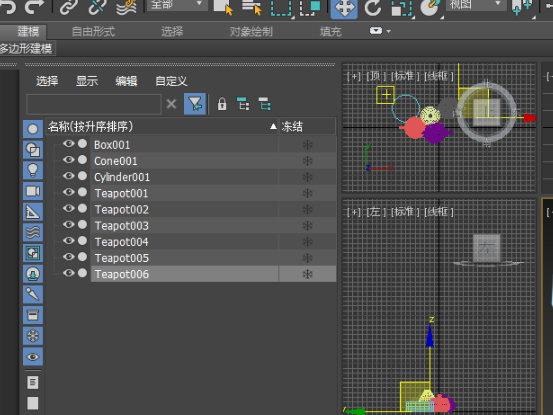Open scene explorer 显示 menu

point(87,81)
